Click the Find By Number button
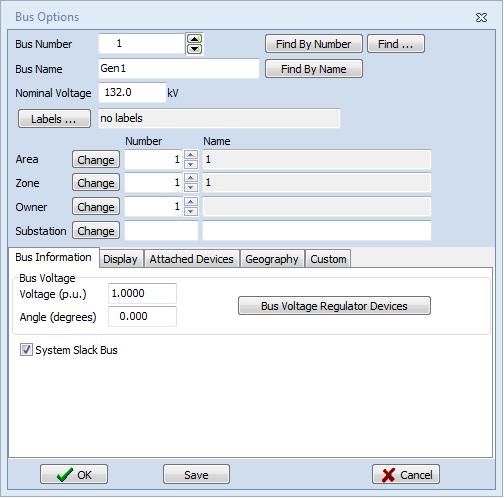 [x=314, y=44]
